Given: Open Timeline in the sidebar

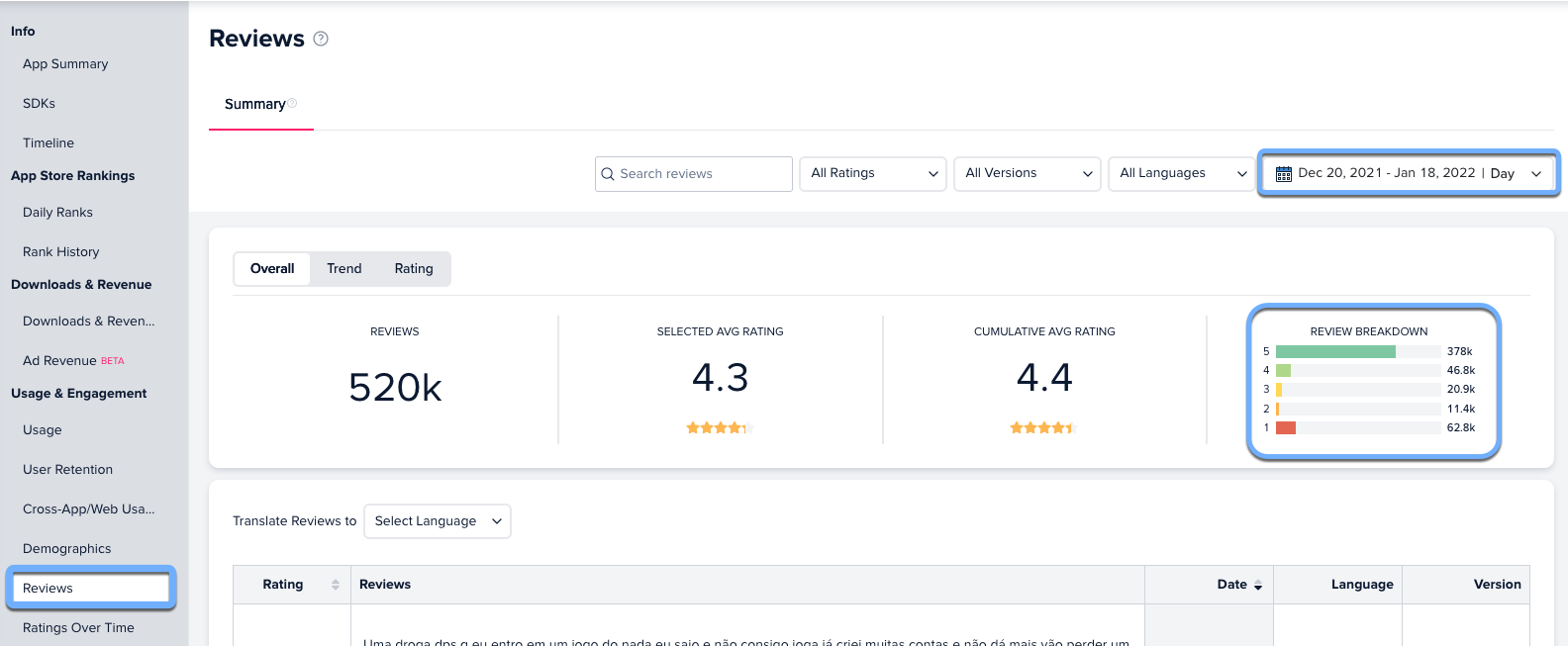Looking at the screenshot, I should 49,142.
